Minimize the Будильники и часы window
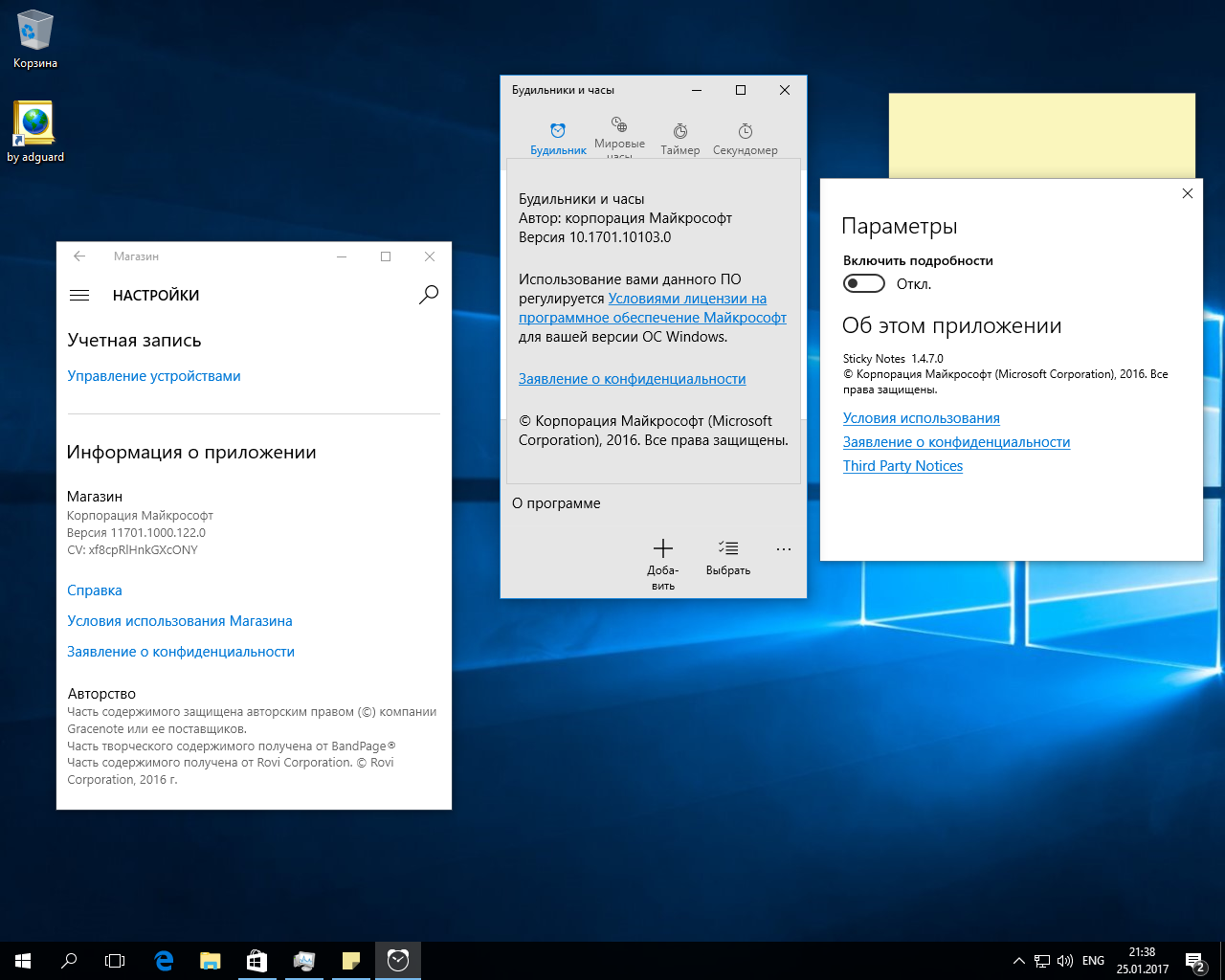 (696, 90)
